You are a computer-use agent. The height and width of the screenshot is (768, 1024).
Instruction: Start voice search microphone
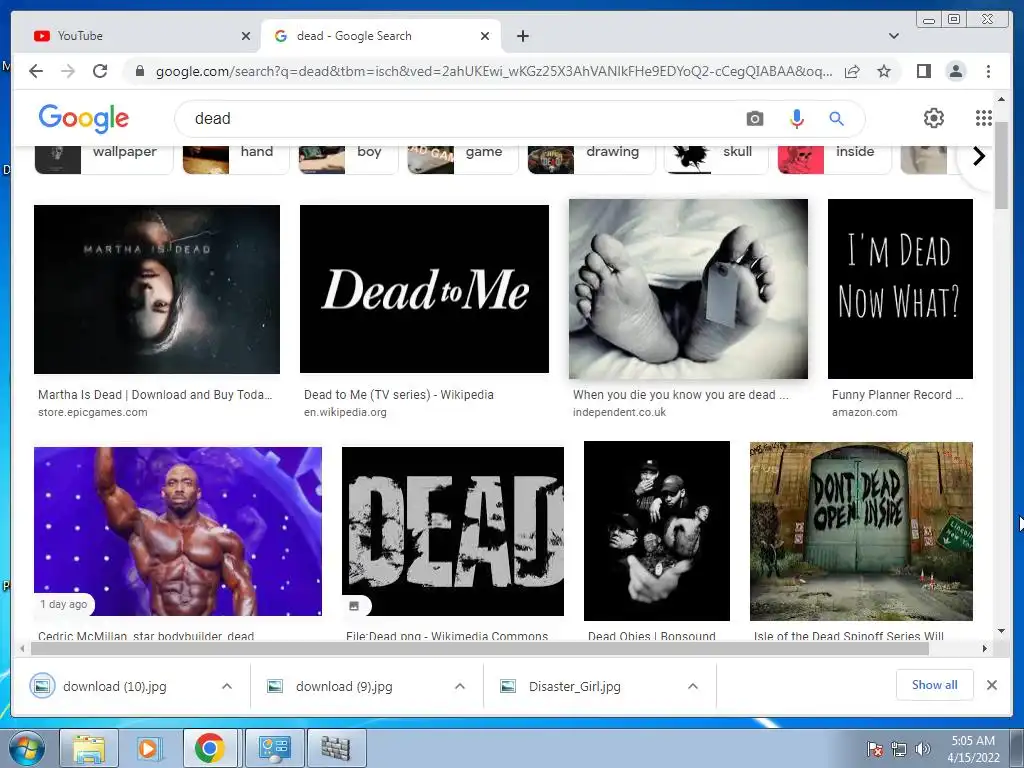click(797, 118)
